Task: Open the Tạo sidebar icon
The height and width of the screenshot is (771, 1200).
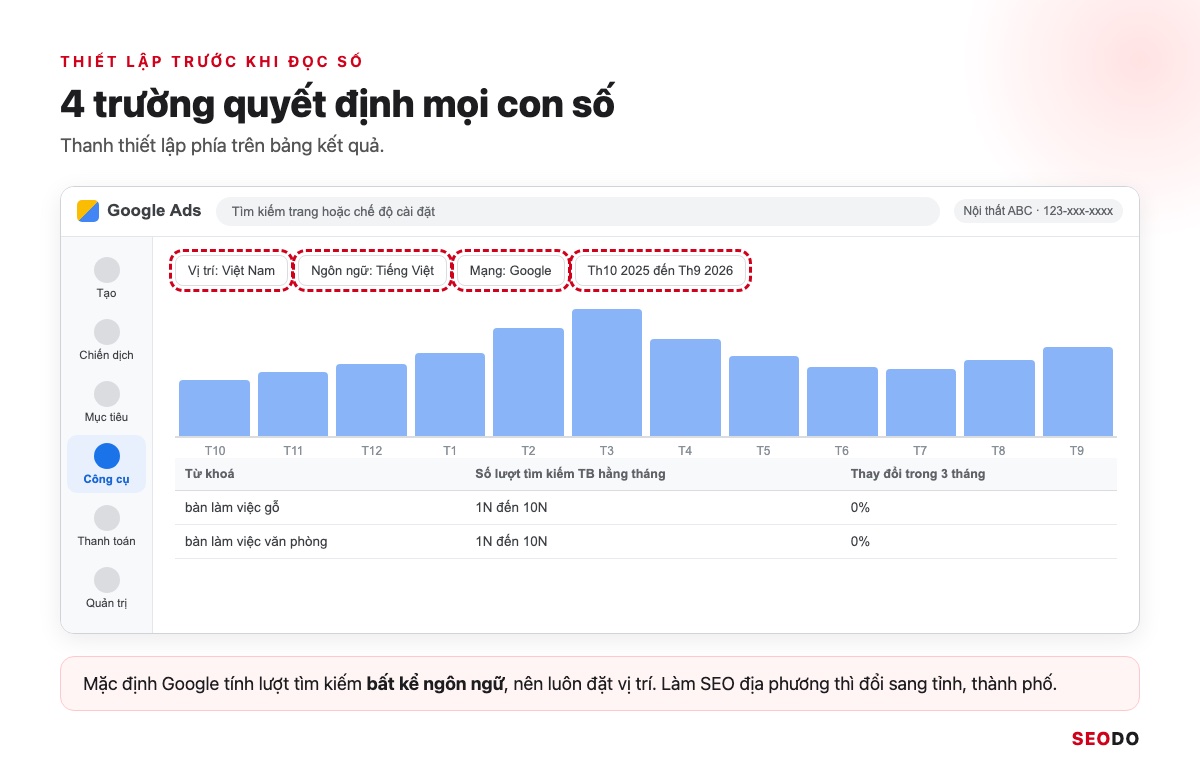Action: (x=107, y=270)
